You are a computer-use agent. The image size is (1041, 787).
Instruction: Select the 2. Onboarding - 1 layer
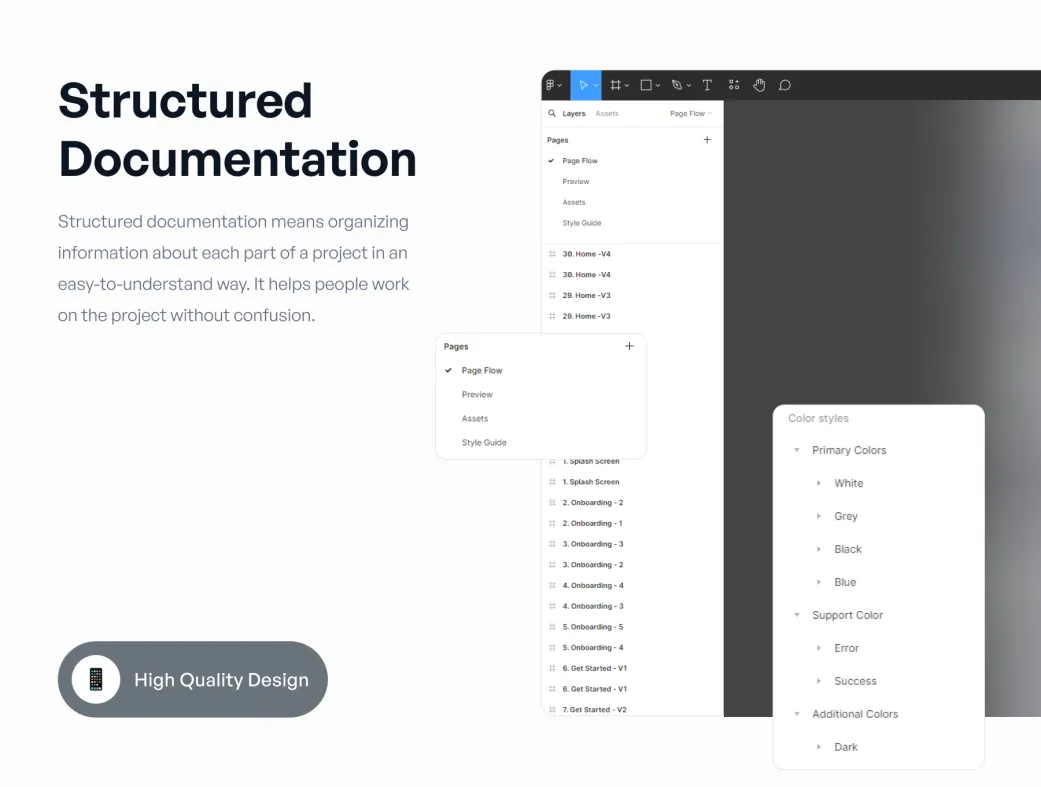(592, 523)
